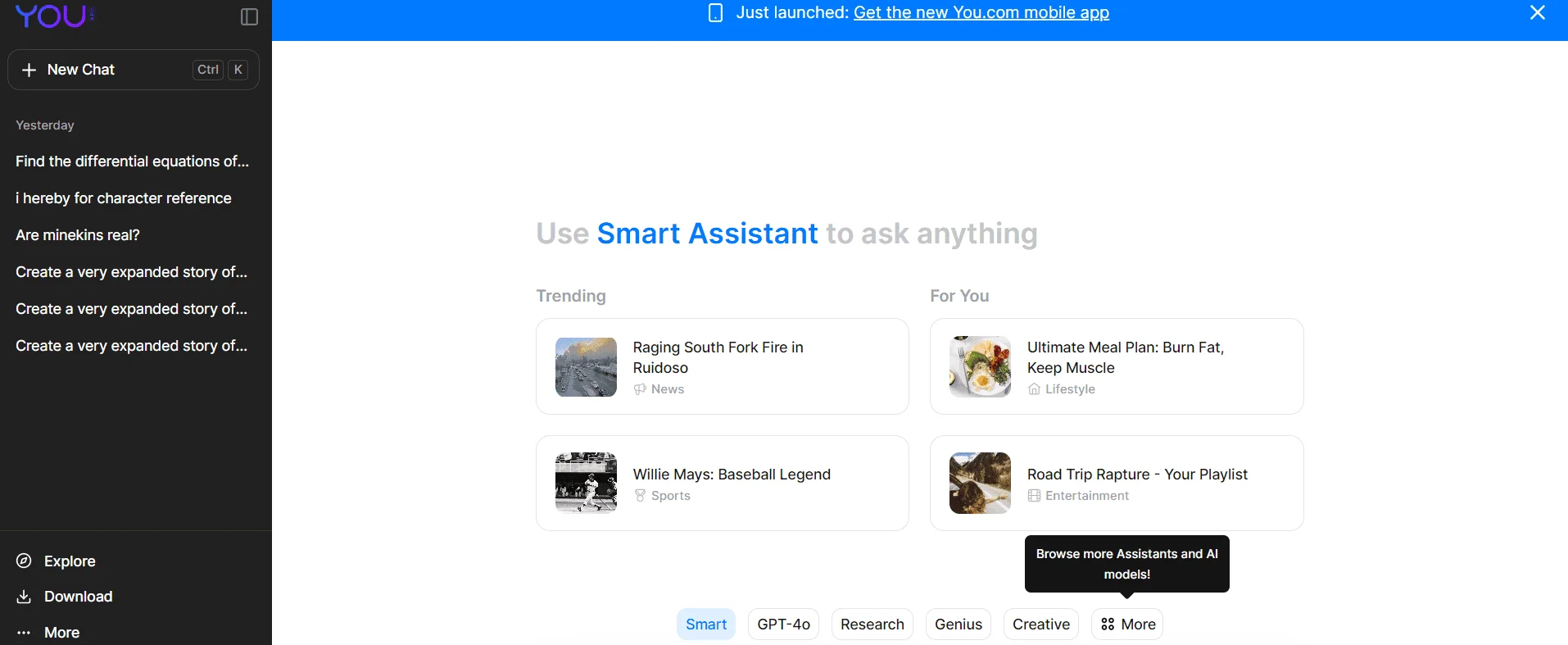Switch to Genius mode

pyautogui.click(x=958, y=625)
